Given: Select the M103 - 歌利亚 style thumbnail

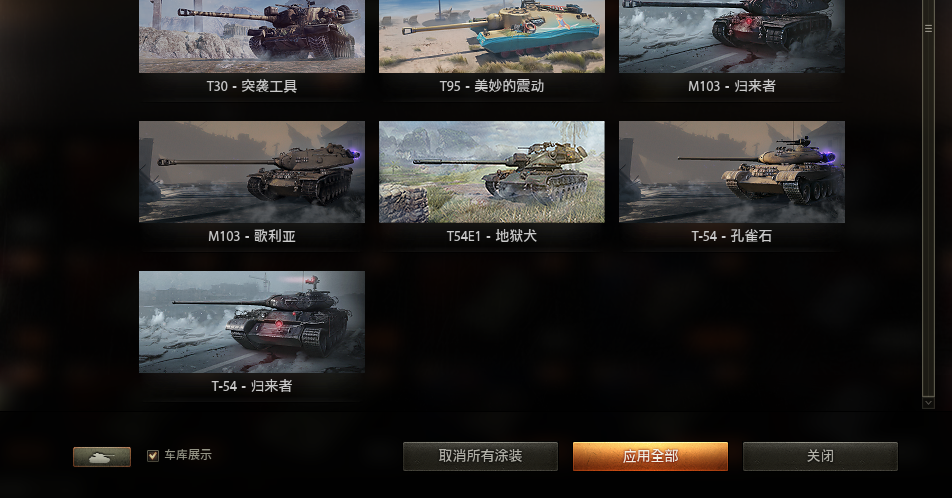Looking at the screenshot, I should pyautogui.click(x=252, y=172).
